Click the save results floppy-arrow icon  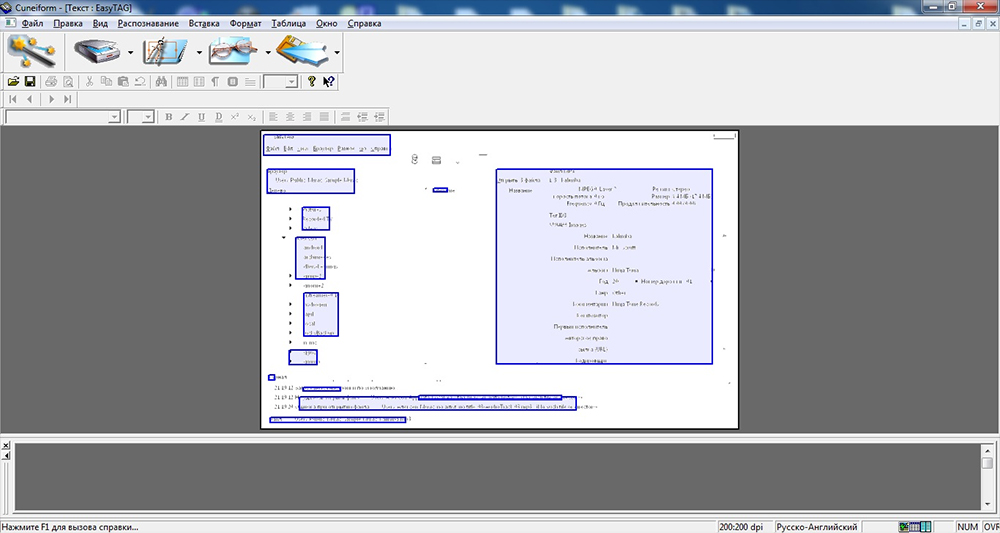[303, 50]
